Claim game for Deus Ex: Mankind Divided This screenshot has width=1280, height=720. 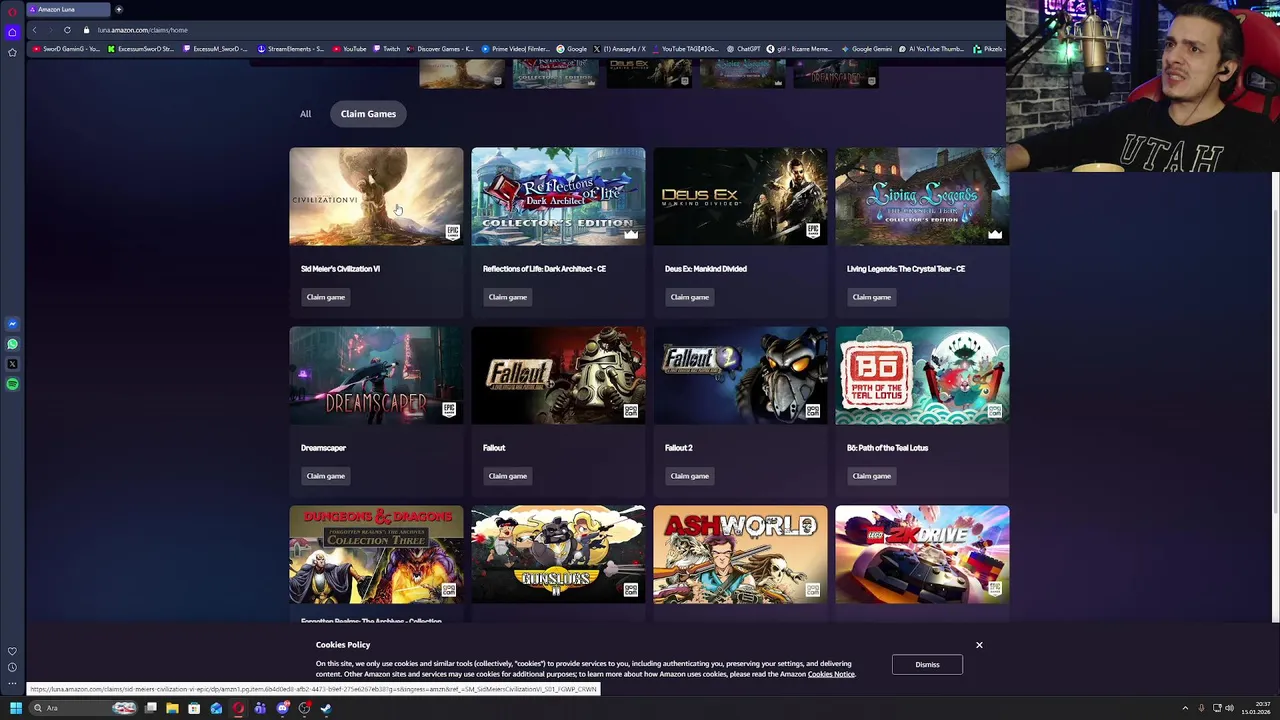[689, 297]
